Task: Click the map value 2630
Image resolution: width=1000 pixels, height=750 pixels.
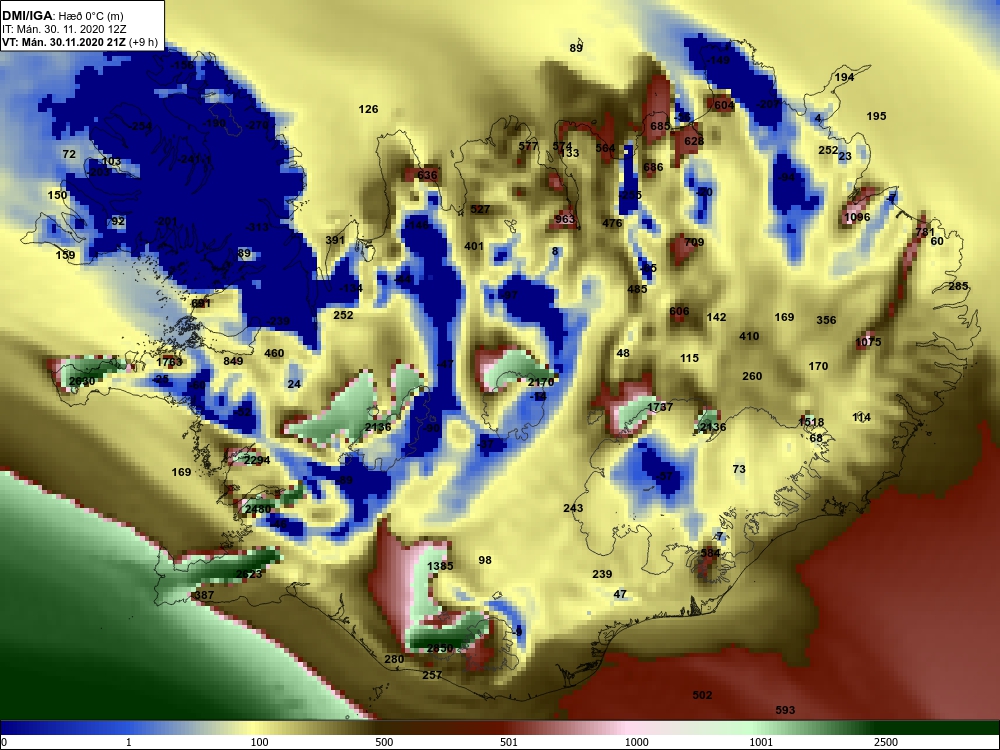Action: click(x=82, y=382)
